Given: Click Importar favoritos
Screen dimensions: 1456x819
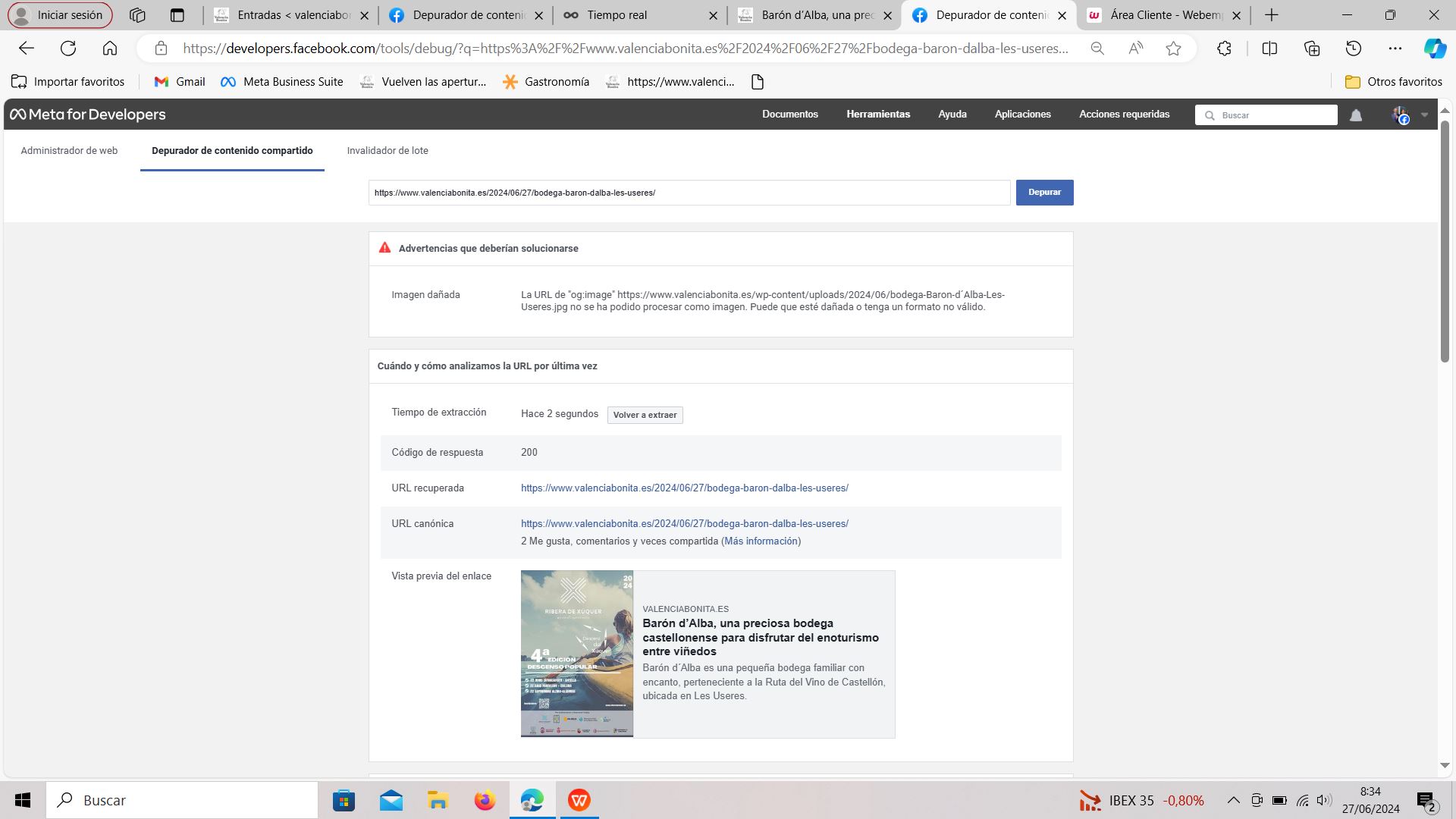Looking at the screenshot, I should tap(68, 82).
